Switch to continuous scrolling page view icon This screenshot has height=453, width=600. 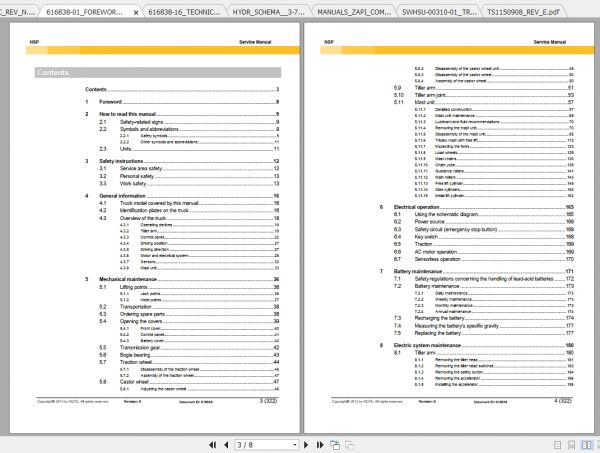pyautogui.click(x=572, y=445)
